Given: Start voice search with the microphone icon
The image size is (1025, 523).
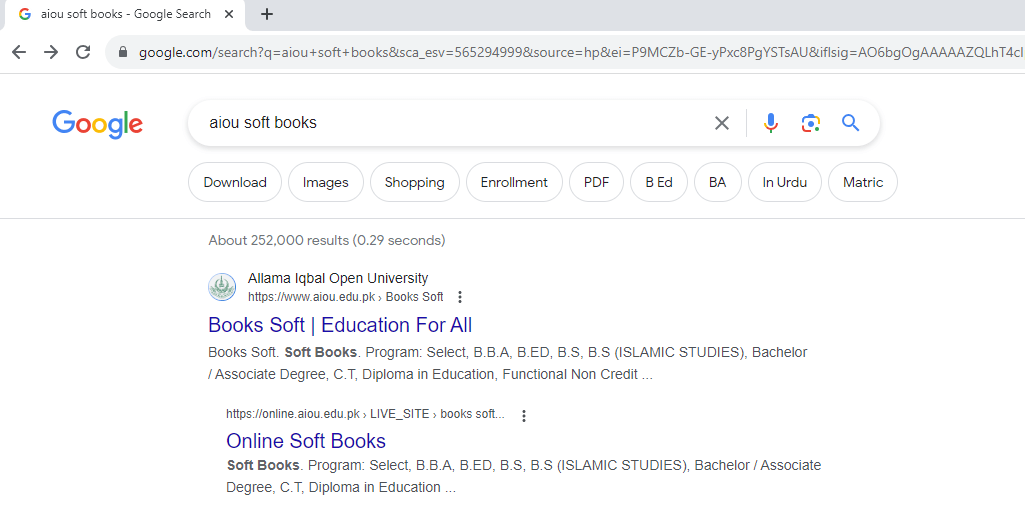Looking at the screenshot, I should [771, 123].
